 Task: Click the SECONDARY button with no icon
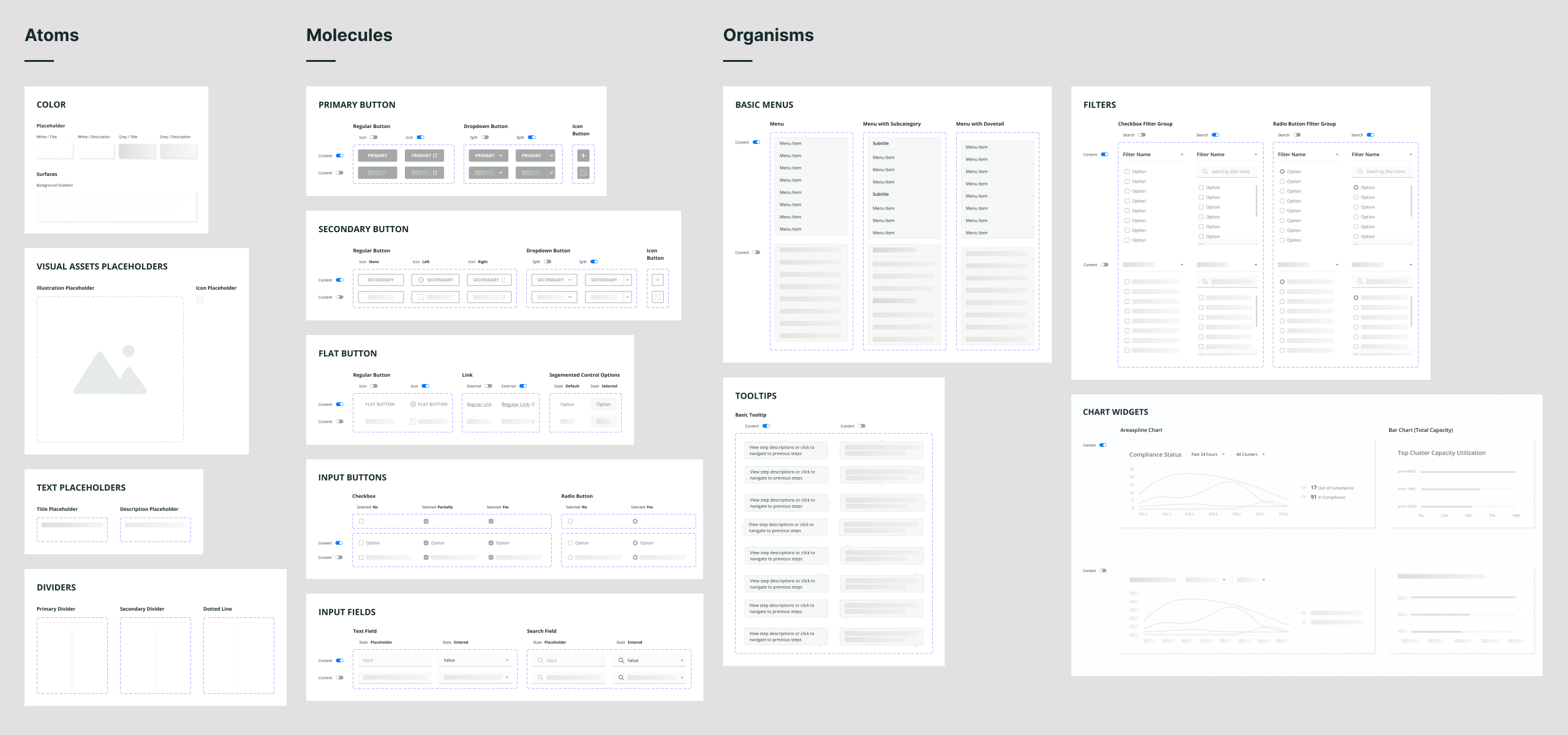tap(380, 279)
